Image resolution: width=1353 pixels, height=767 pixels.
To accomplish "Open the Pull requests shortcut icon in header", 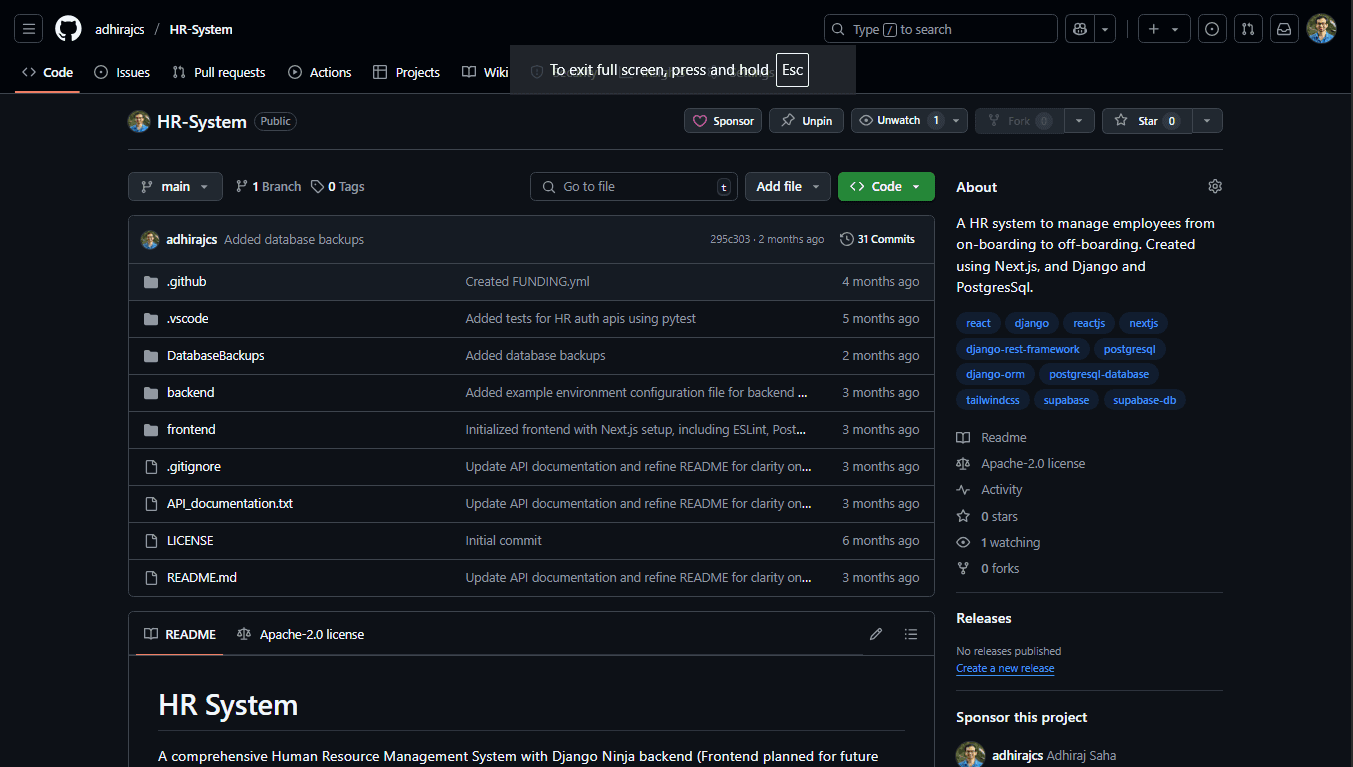I will [x=1248, y=29].
